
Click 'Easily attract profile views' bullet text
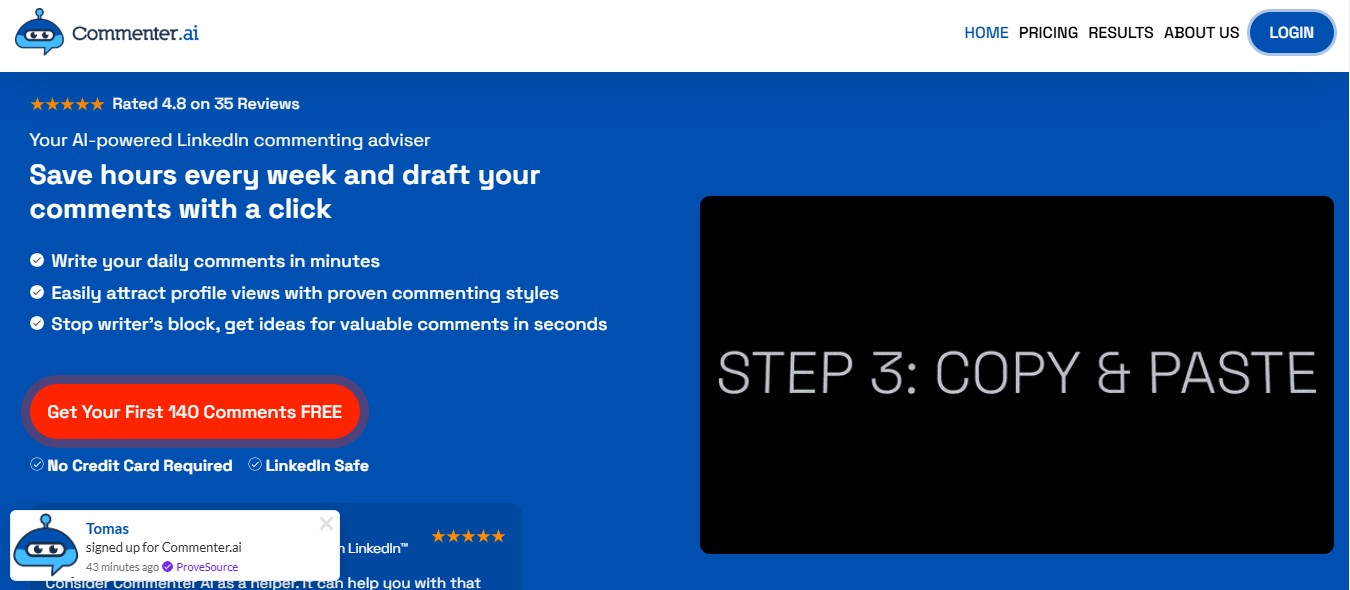pyautogui.click(x=305, y=293)
